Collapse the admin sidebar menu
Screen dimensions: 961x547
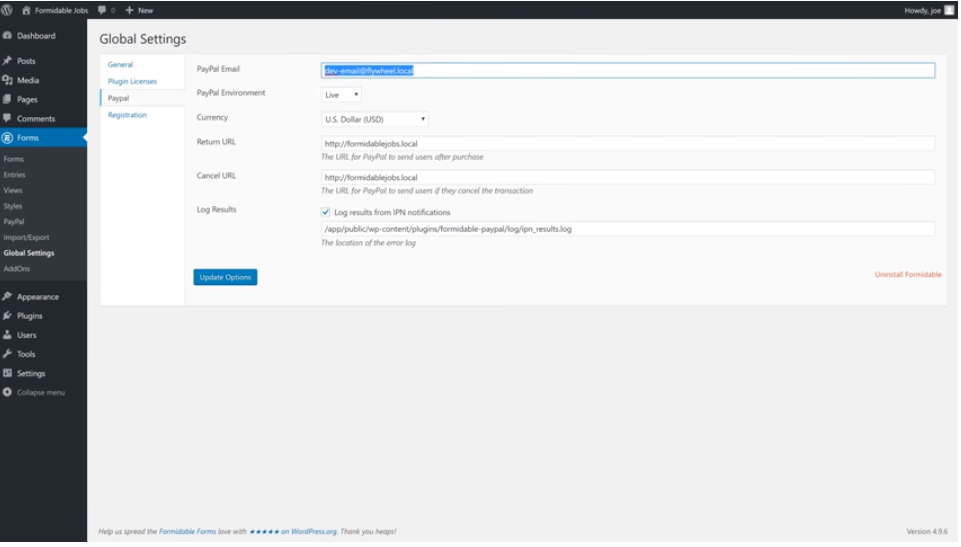8,392
